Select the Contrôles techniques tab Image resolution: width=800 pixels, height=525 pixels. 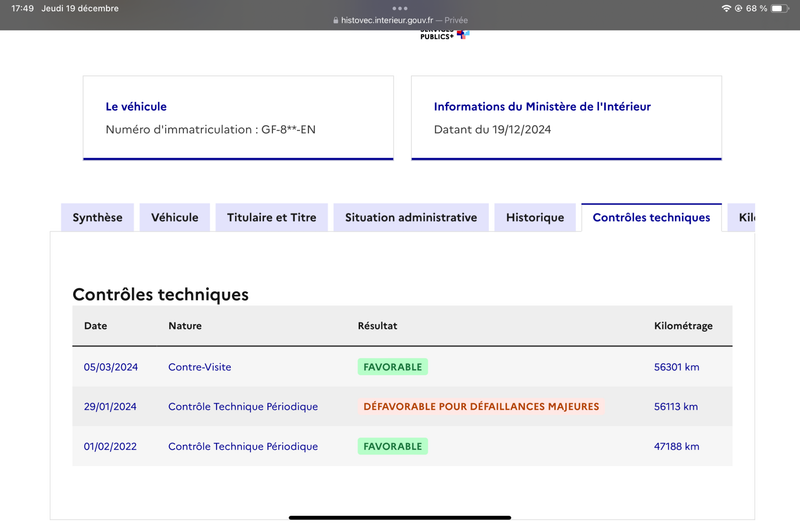(651, 217)
